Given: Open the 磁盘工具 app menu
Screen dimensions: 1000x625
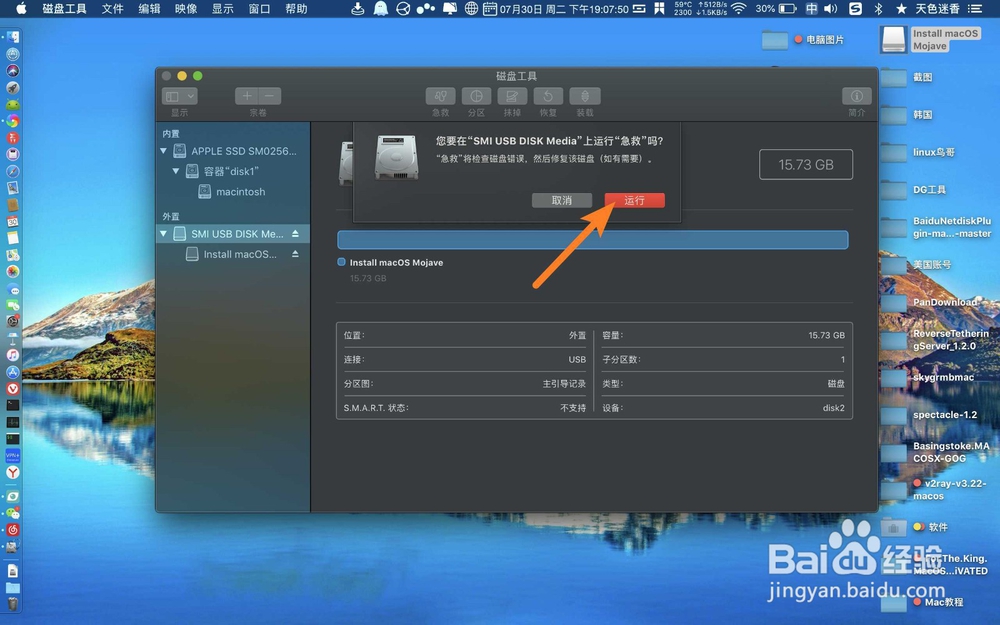Looking at the screenshot, I should tap(64, 9).
